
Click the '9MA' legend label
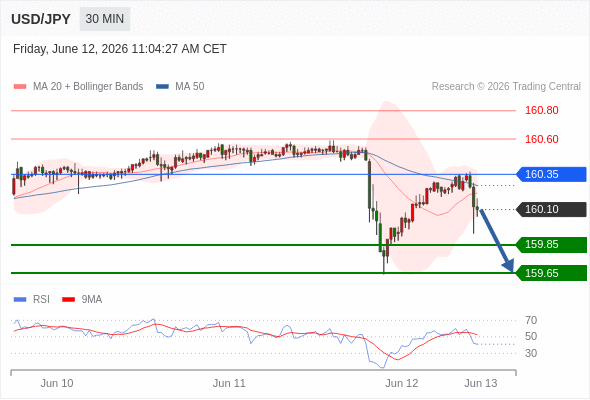(92, 300)
